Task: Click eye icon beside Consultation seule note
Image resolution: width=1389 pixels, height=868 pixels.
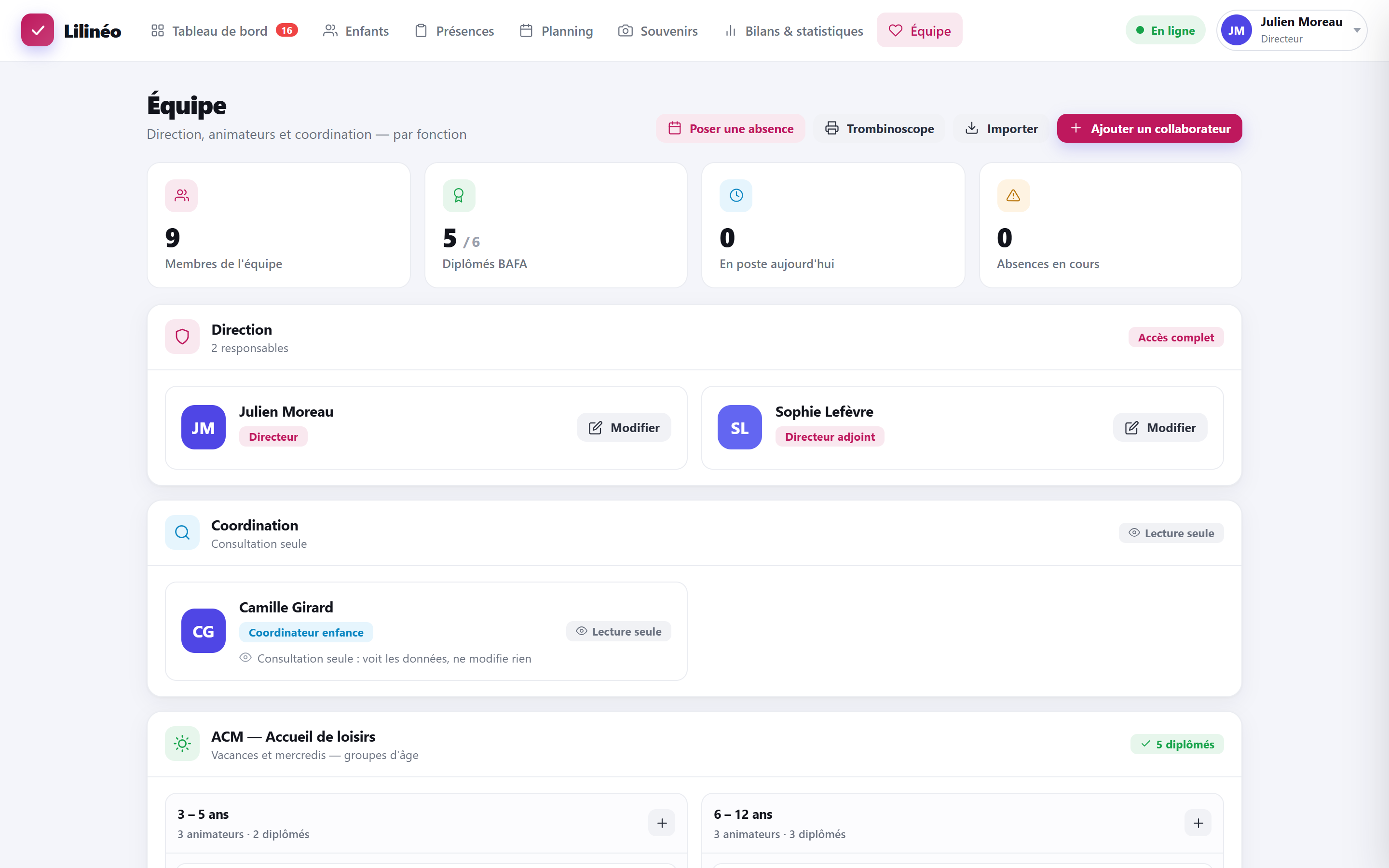Action: point(245,658)
